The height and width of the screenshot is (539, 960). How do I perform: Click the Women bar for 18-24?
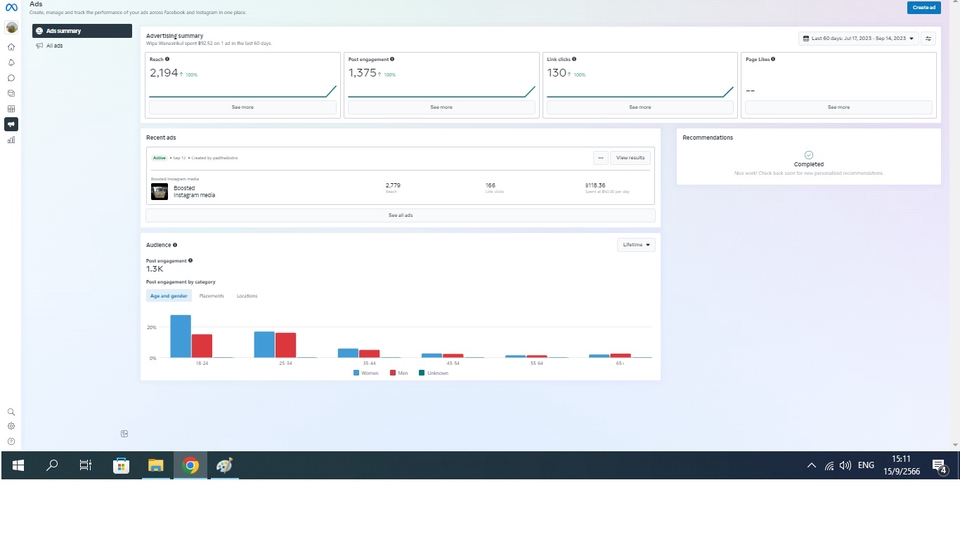click(181, 336)
